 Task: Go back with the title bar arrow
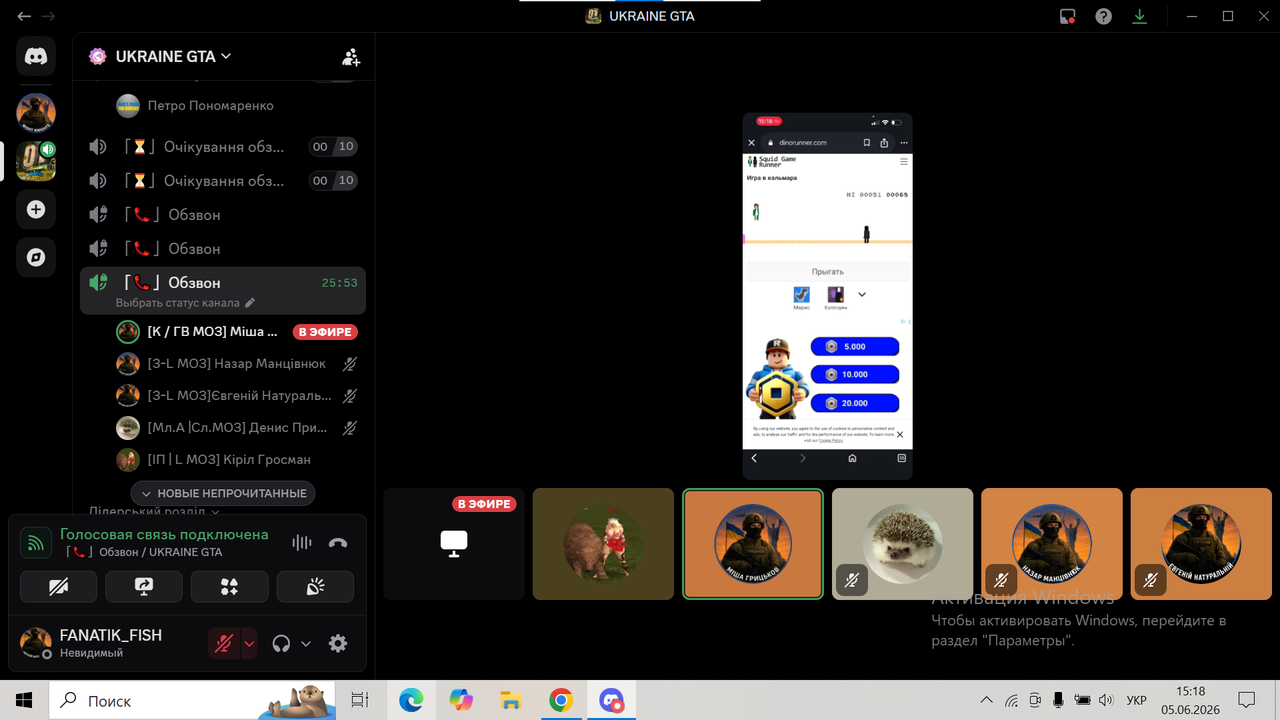tap(24, 16)
